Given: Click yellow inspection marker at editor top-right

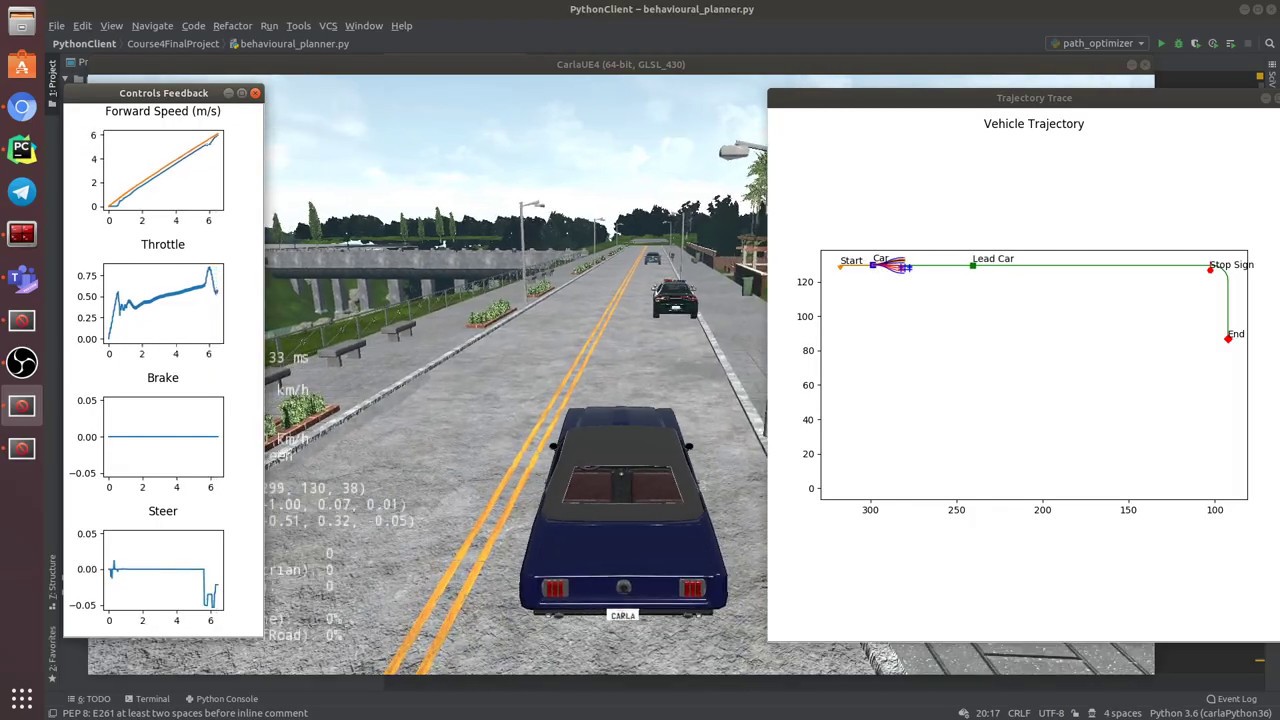Looking at the screenshot, I should pos(1260,77).
